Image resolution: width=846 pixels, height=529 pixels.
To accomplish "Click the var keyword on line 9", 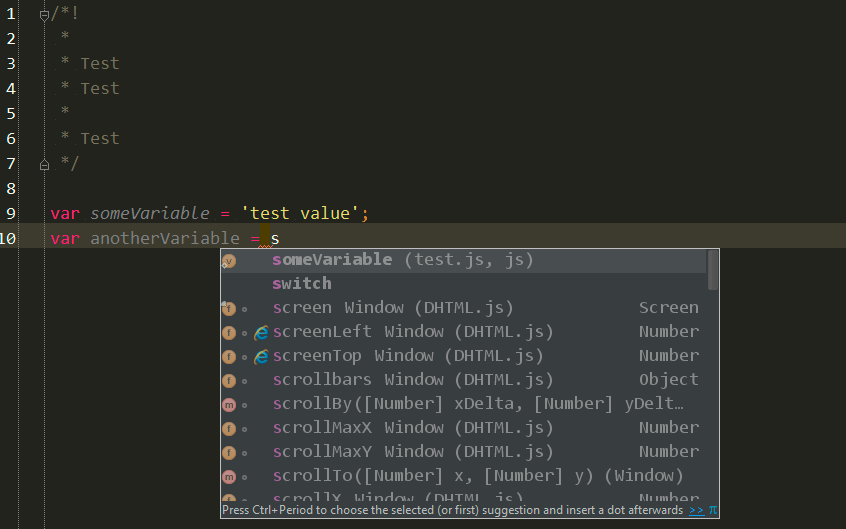I will [65, 214].
